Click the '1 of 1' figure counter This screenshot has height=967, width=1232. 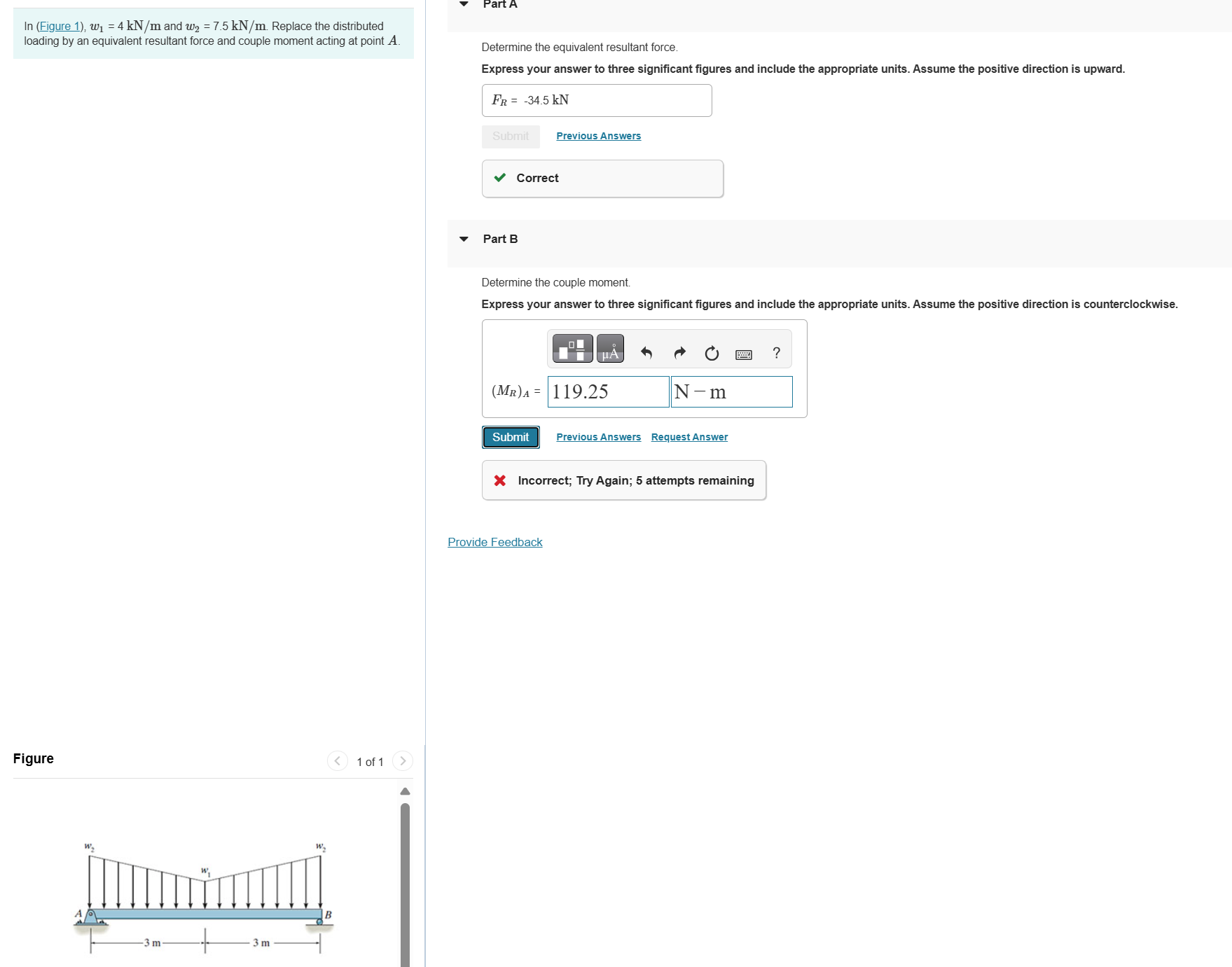click(370, 762)
